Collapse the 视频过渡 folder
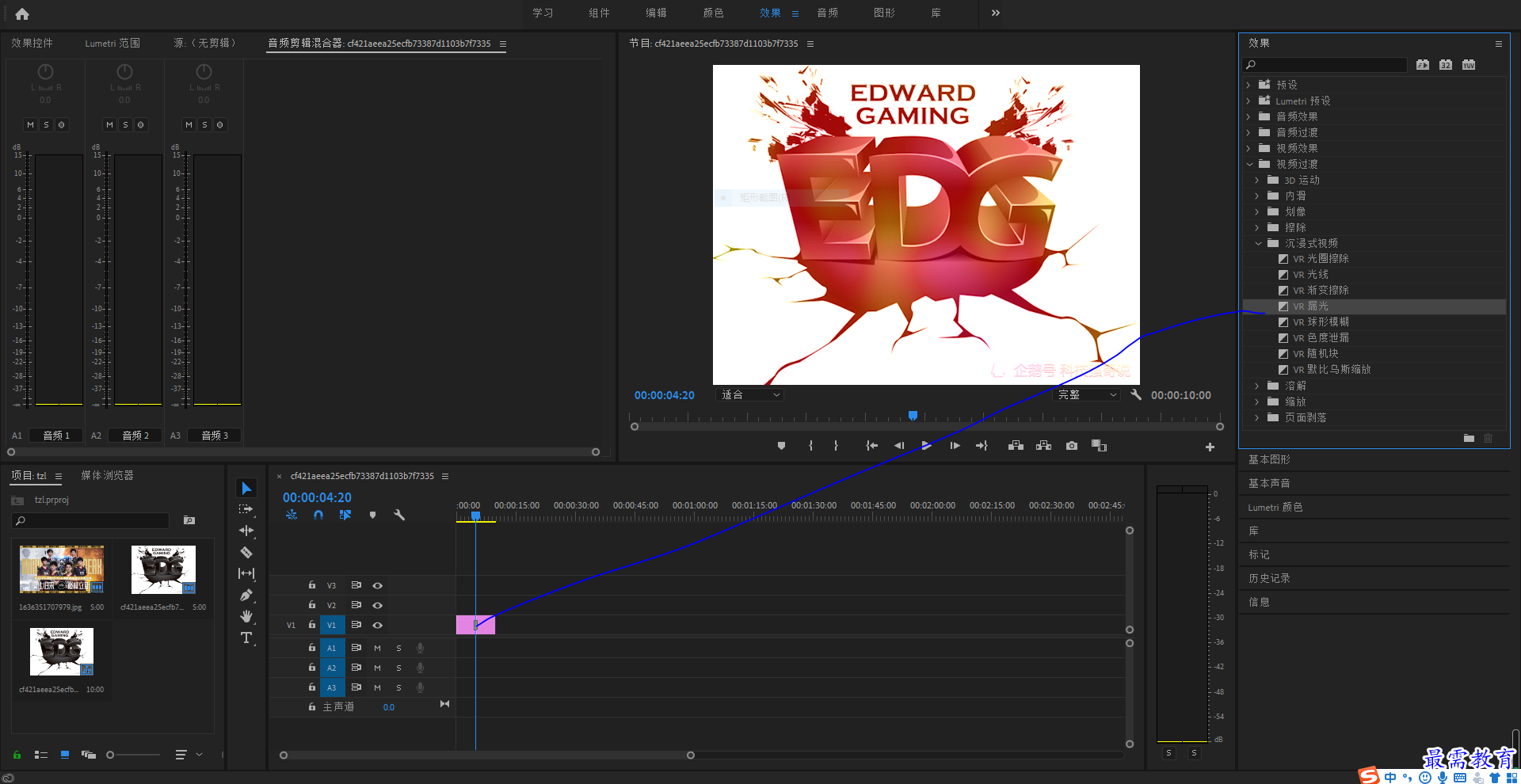The height and width of the screenshot is (784, 1521). [1249, 164]
